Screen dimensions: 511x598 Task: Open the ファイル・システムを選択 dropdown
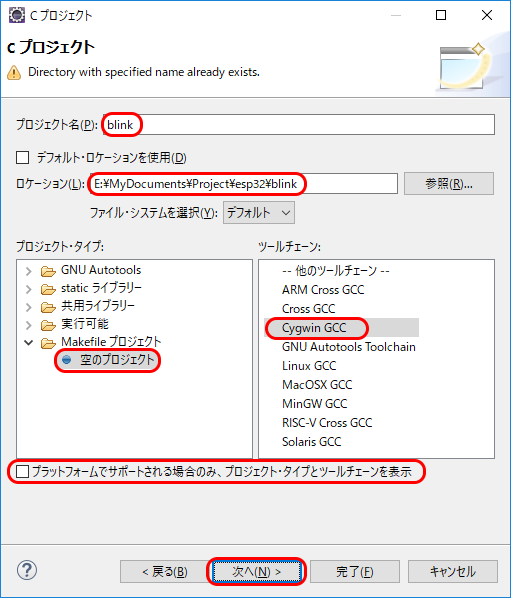coord(259,213)
